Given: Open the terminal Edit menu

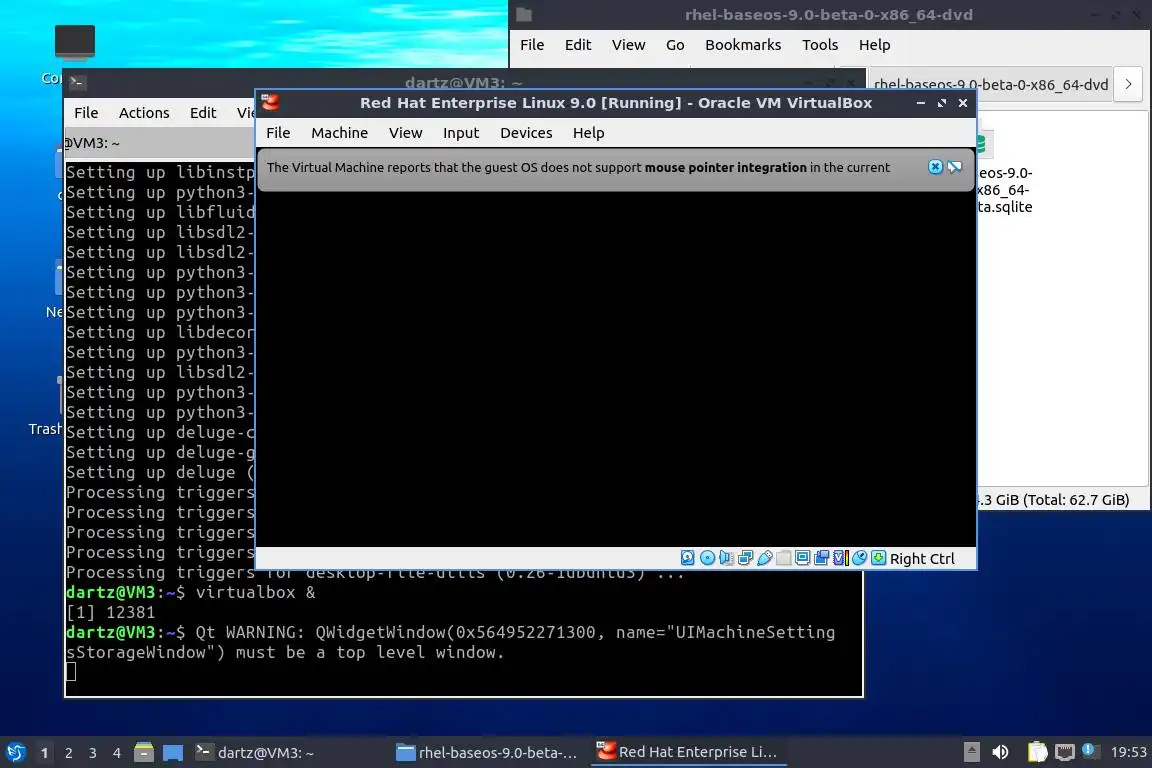Looking at the screenshot, I should click(x=203, y=112).
